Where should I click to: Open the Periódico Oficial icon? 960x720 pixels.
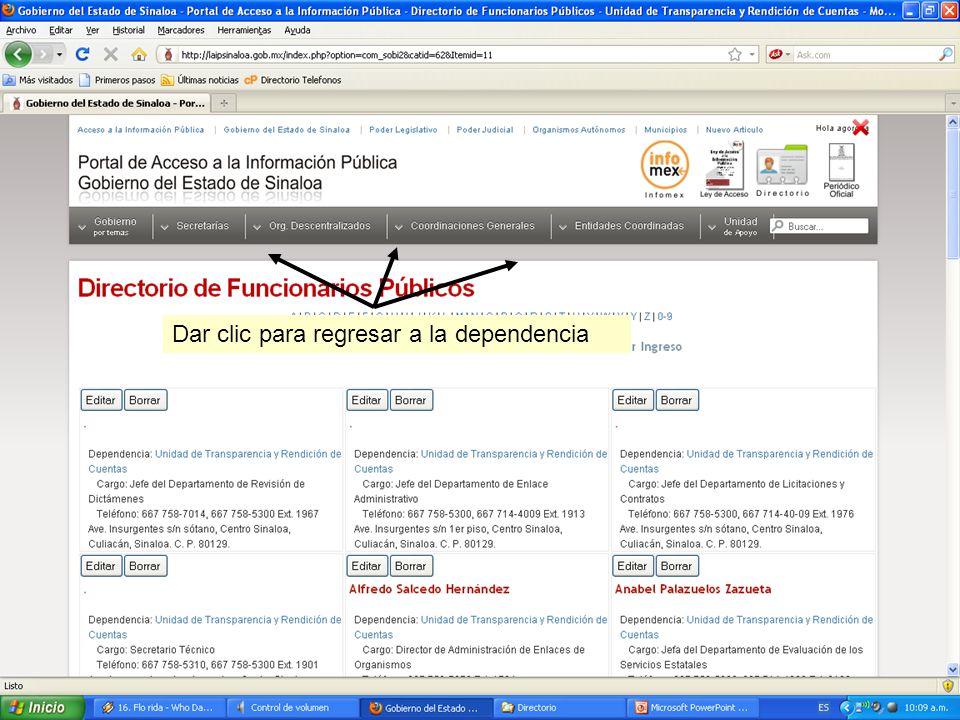coord(841,170)
